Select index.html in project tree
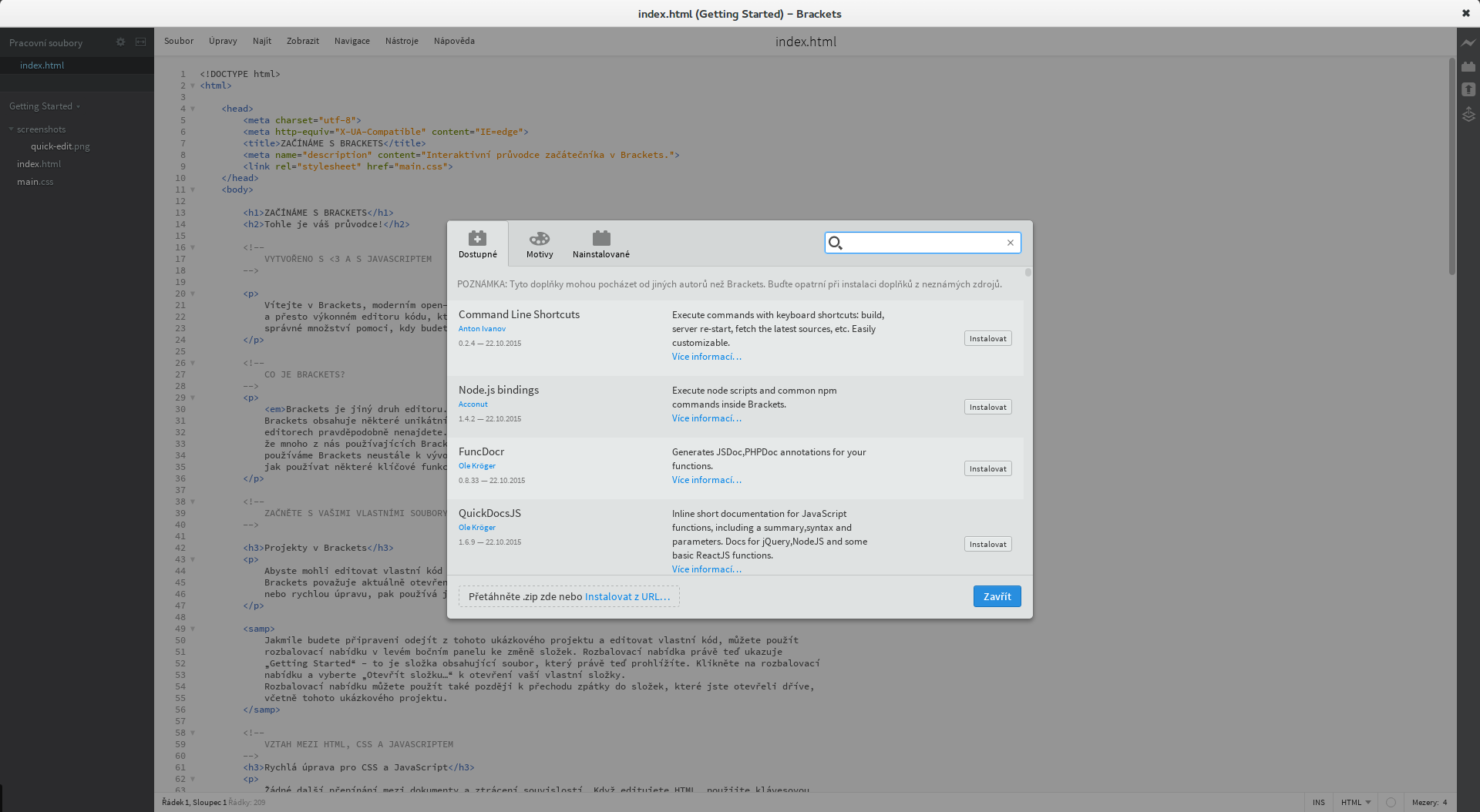 pos(39,164)
